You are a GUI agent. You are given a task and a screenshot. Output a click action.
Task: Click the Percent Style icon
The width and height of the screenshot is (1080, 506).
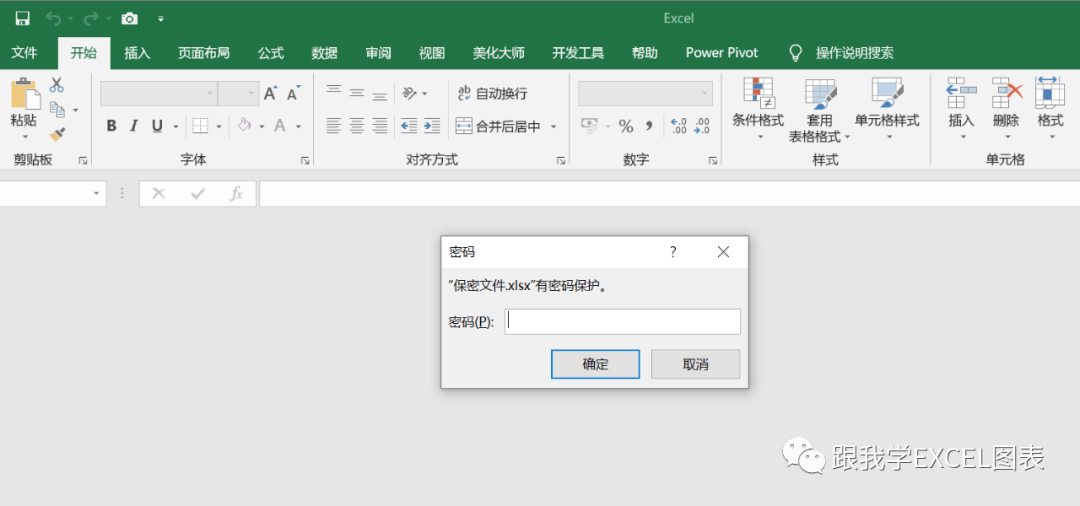point(625,126)
